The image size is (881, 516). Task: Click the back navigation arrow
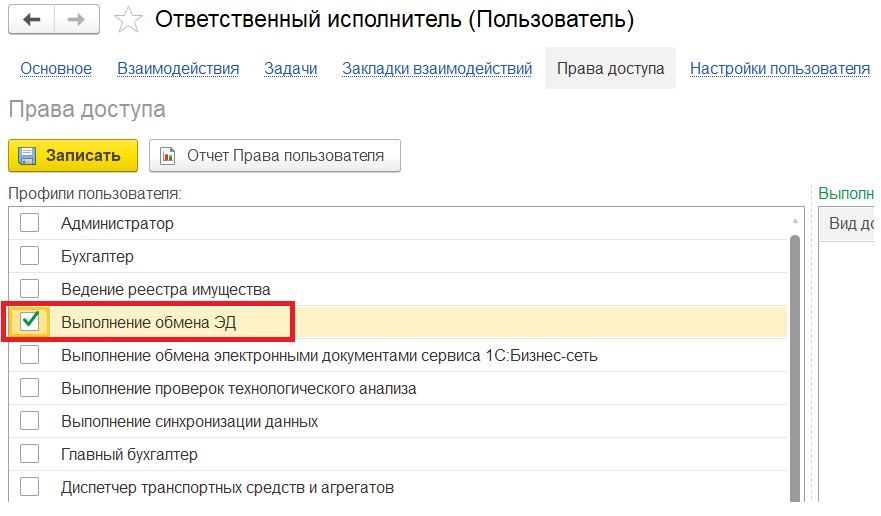[x=31, y=19]
